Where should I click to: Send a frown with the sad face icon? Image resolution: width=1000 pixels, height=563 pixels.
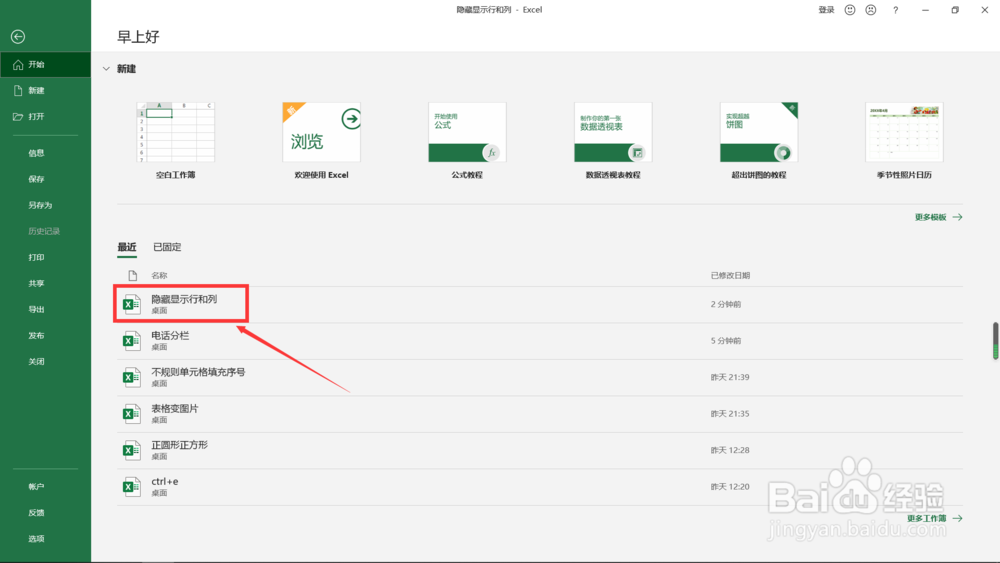(x=871, y=10)
